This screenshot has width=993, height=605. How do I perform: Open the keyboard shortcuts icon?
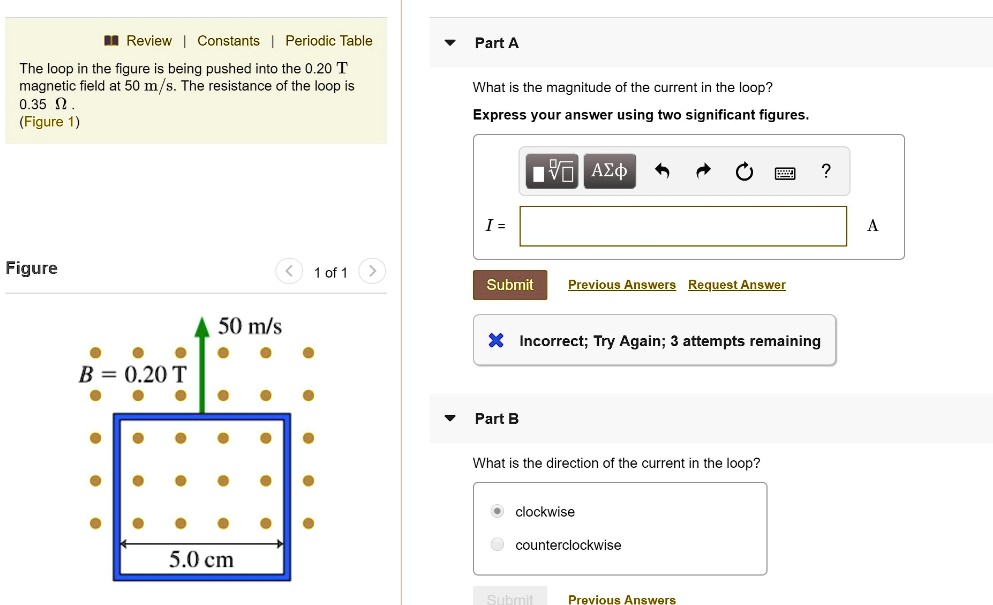785,171
